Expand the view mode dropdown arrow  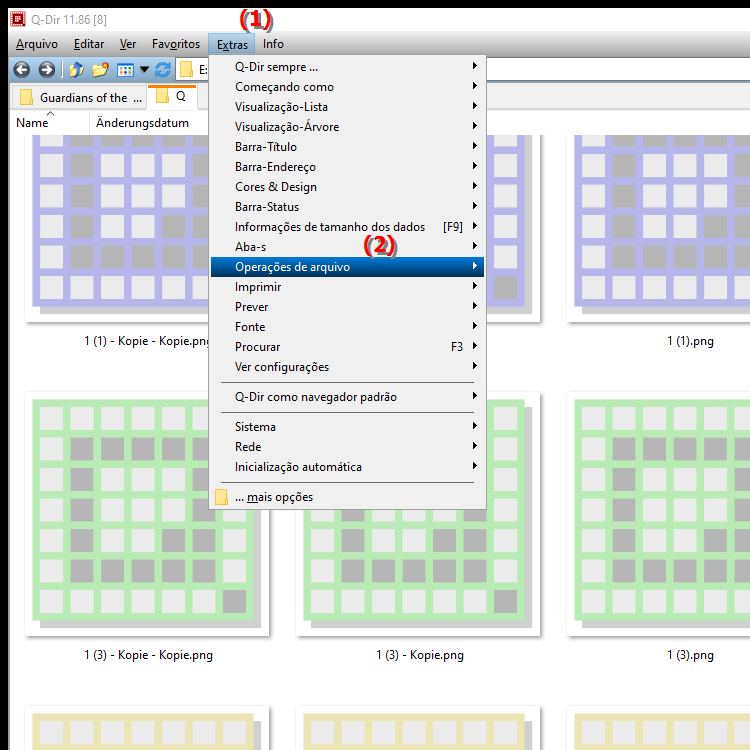coord(144,70)
